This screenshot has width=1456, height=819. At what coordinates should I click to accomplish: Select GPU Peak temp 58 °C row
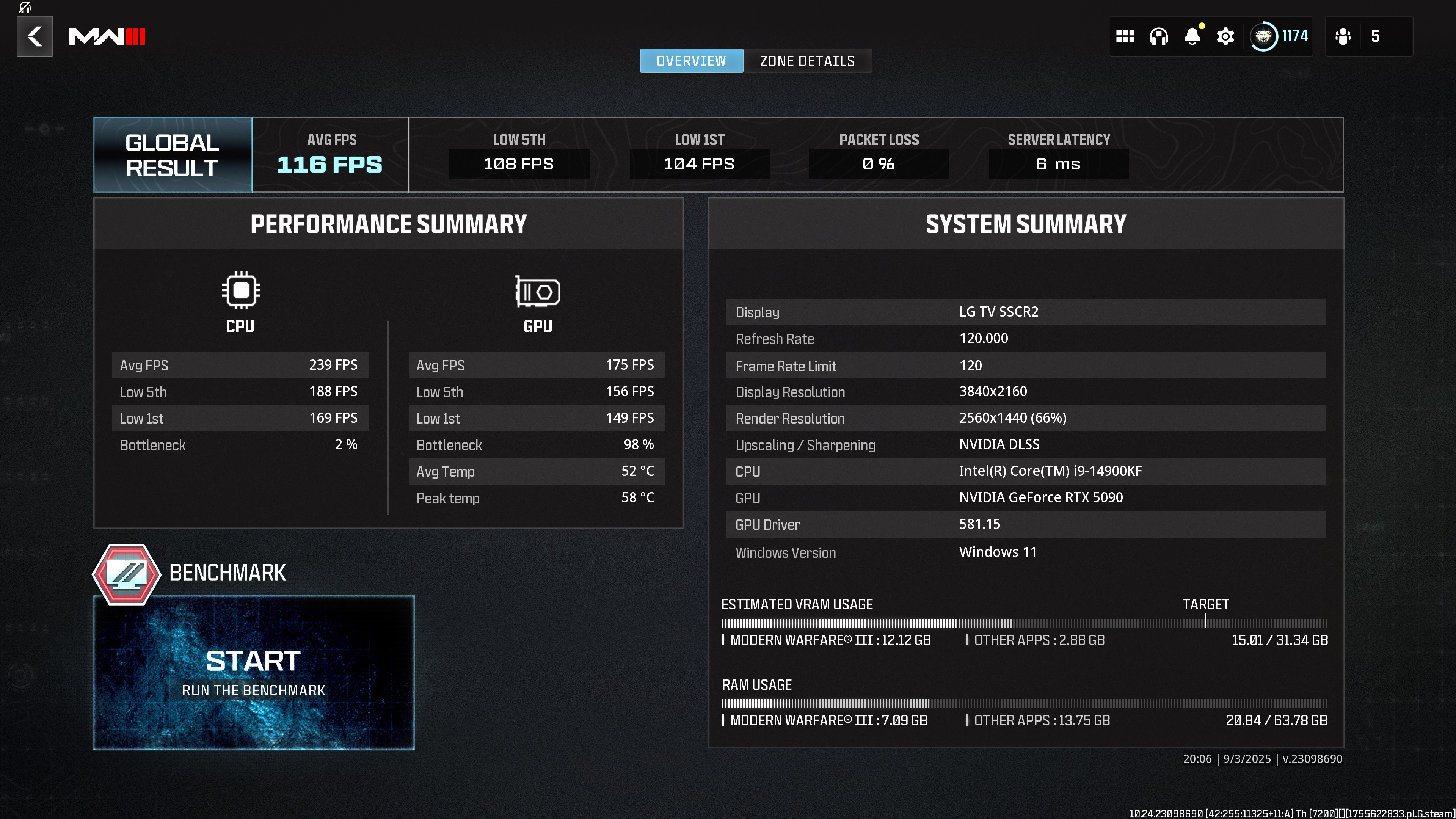537,498
